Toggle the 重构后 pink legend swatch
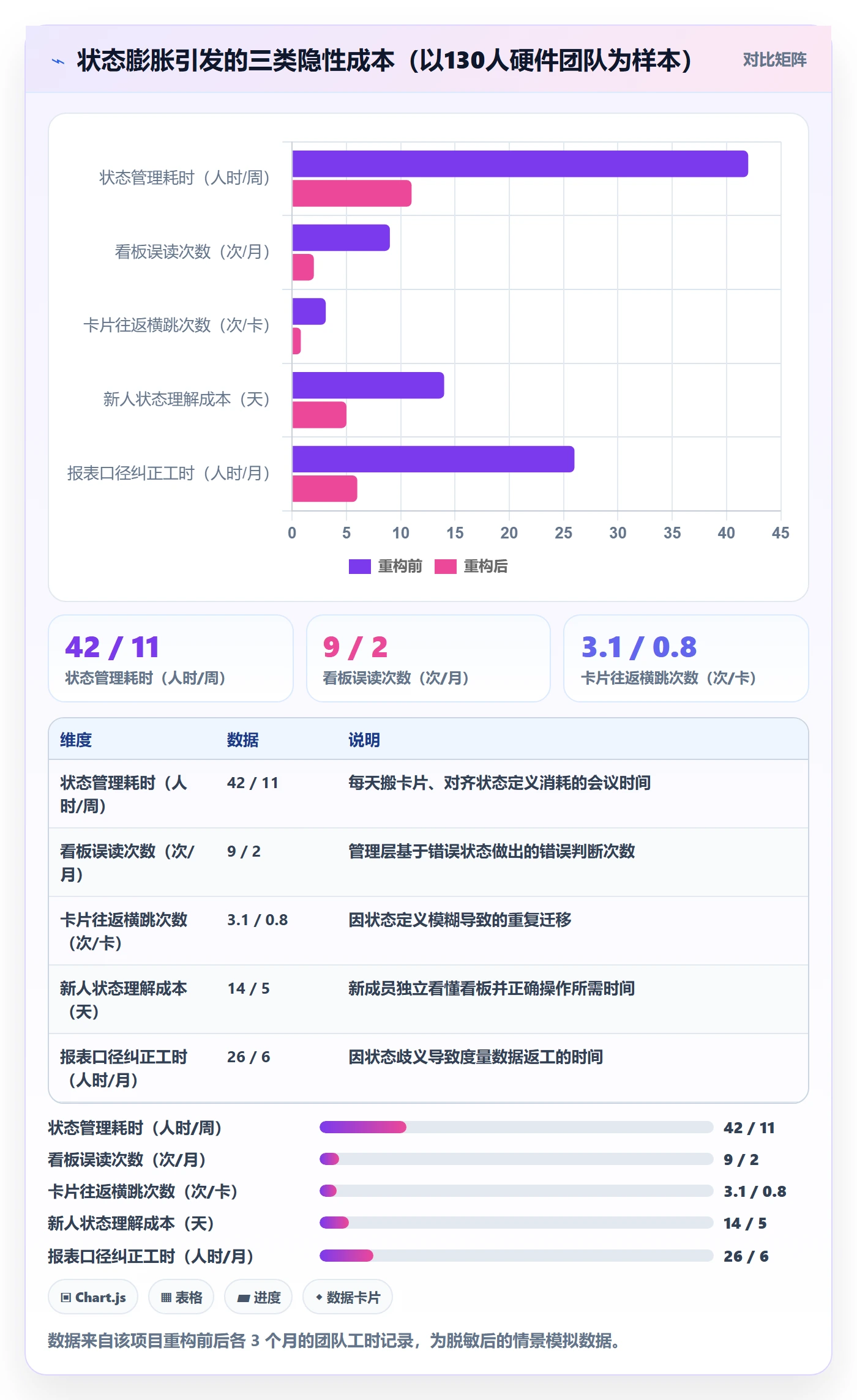This screenshot has width=857, height=1400. pos(445,566)
